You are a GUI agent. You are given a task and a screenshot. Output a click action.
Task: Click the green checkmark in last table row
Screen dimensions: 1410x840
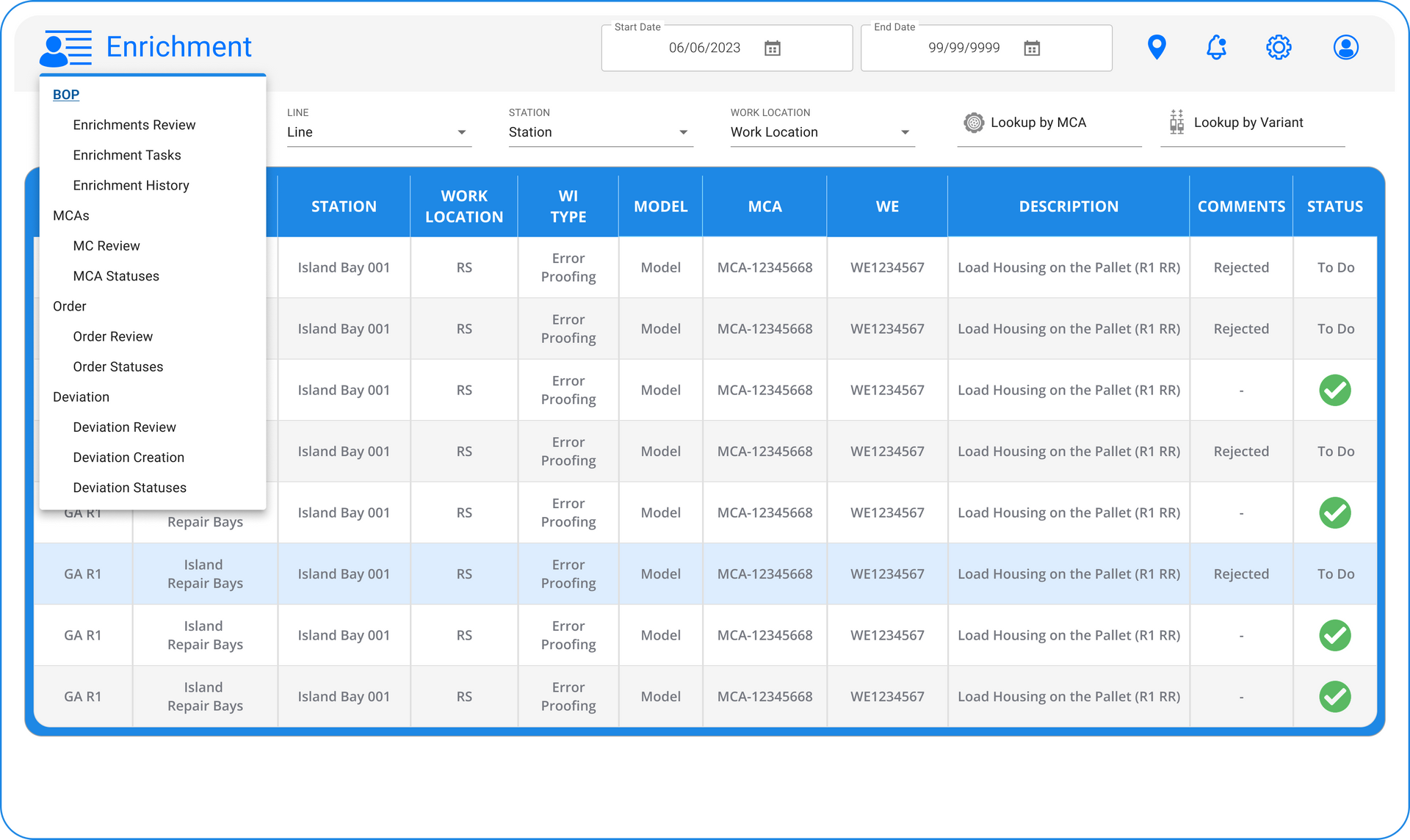click(x=1335, y=696)
